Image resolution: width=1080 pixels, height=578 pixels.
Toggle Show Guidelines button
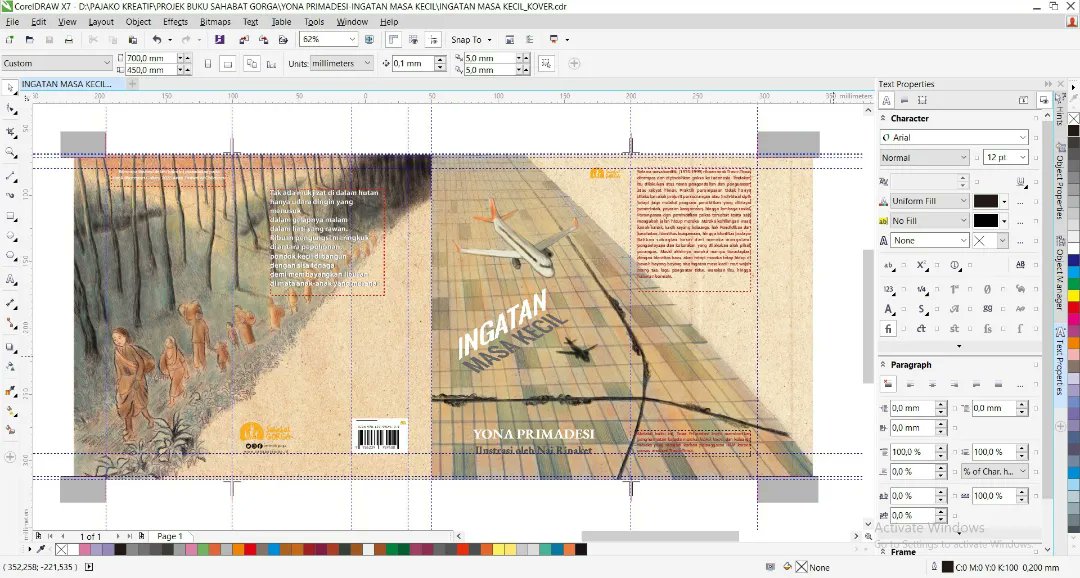click(433, 40)
